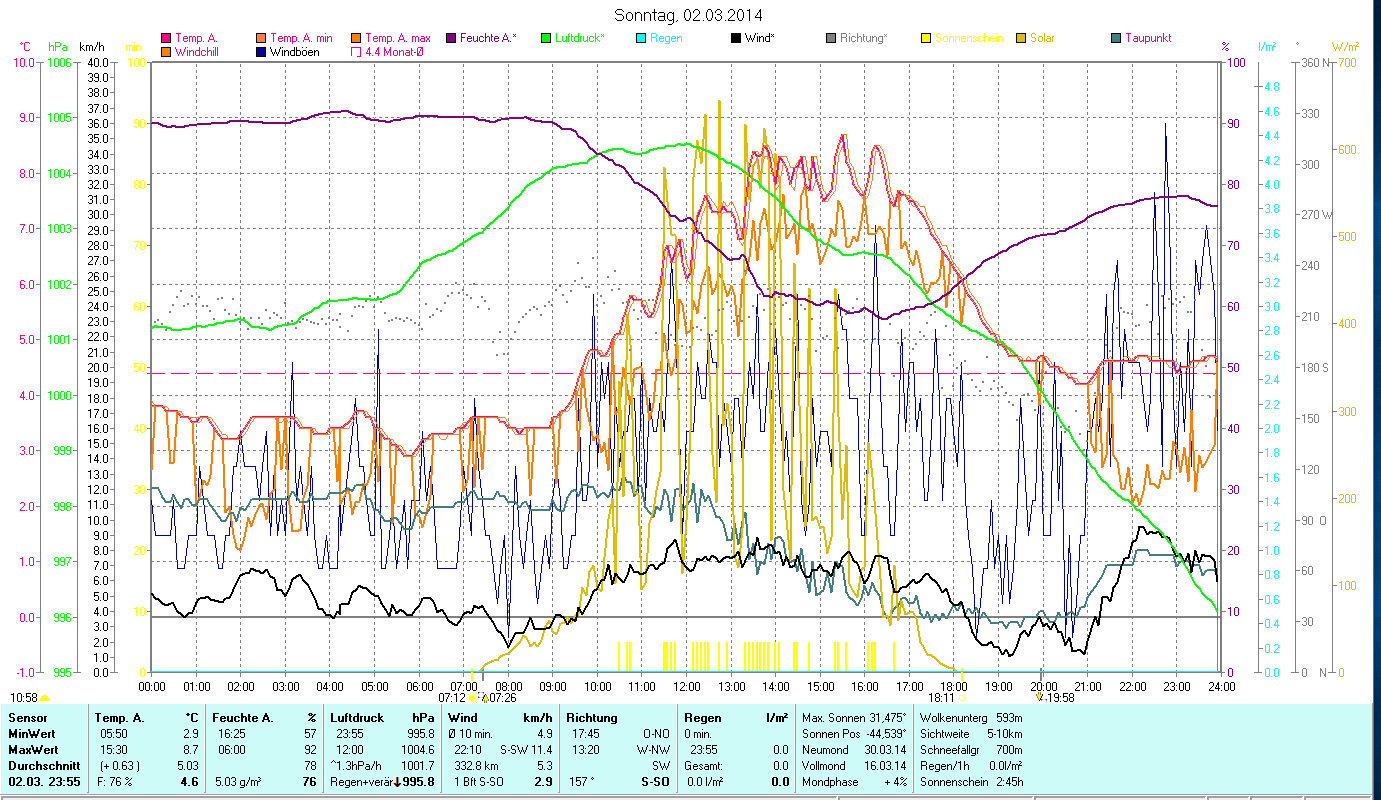Click the dark blue Windböen legend square
The image size is (1381, 800).
pyautogui.click(x=262, y=51)
